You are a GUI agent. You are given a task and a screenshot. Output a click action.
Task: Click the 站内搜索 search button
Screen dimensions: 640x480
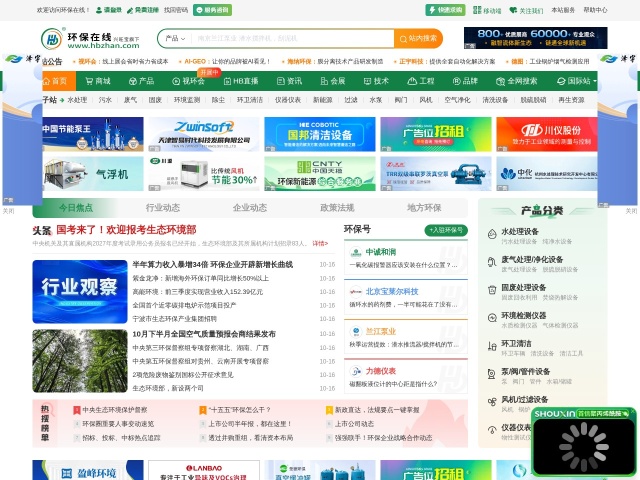(418, 38)
